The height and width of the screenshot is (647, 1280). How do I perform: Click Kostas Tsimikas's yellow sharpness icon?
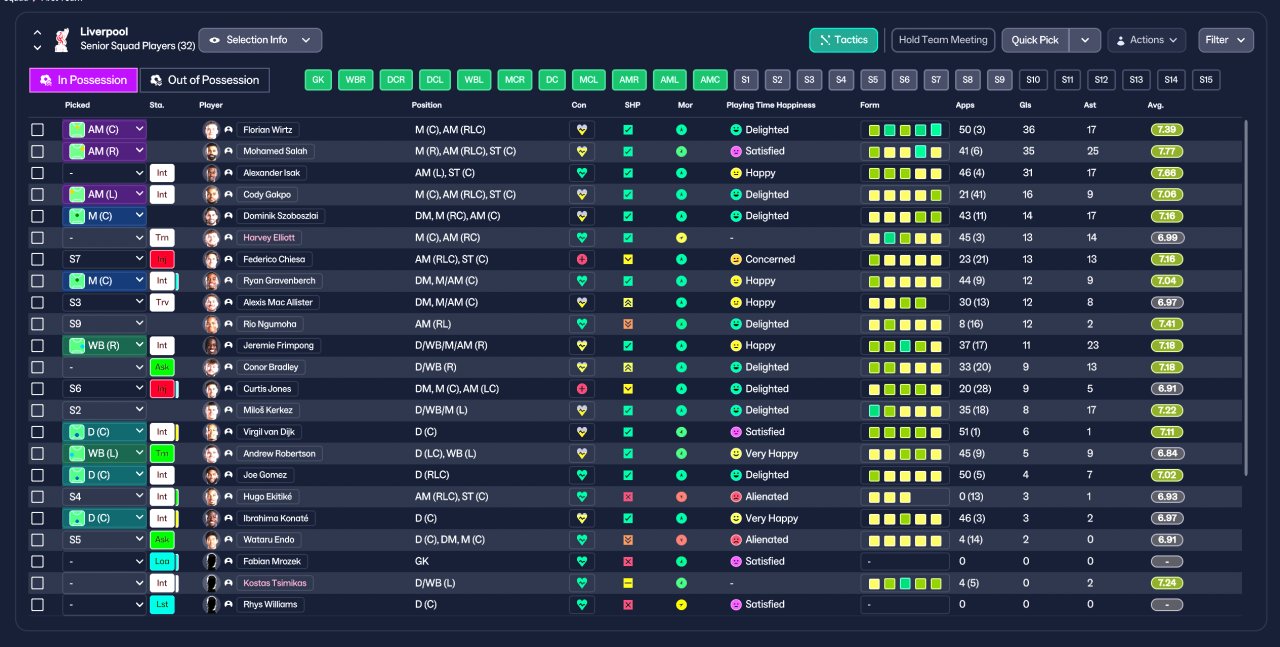(628, 583)
